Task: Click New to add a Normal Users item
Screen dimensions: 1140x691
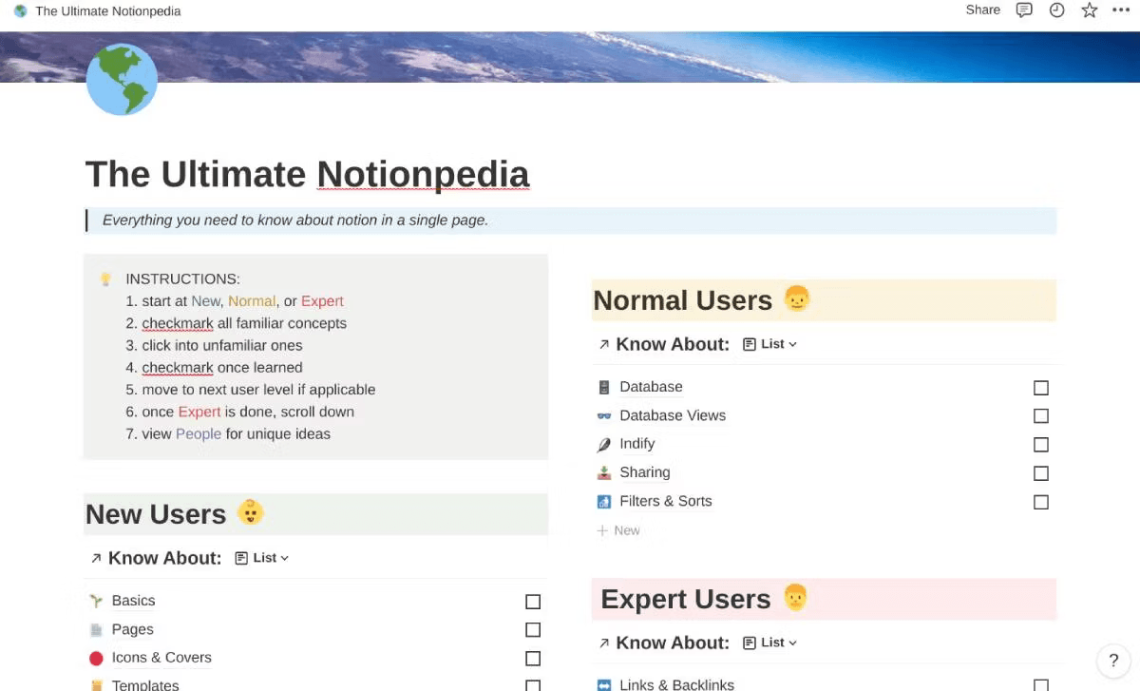Action: click(618, 530)
